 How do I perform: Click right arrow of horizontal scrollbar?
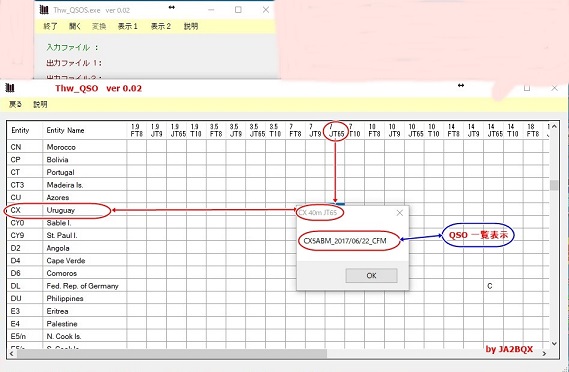pos(544,353)
